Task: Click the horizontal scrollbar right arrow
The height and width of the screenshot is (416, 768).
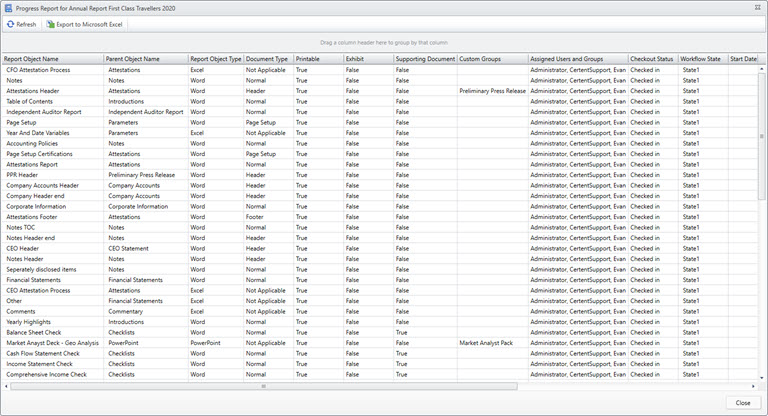Action: [x=753, y=386]
